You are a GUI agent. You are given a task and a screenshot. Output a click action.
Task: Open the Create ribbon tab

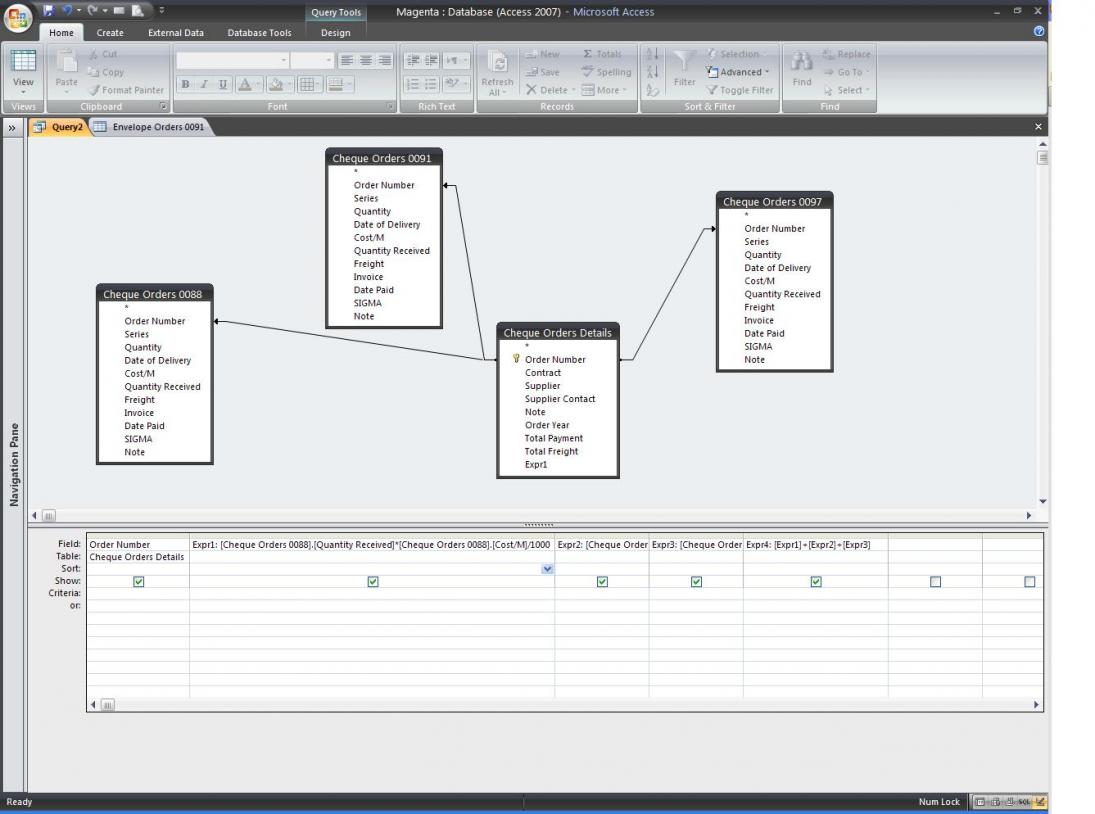pos(110,32)
